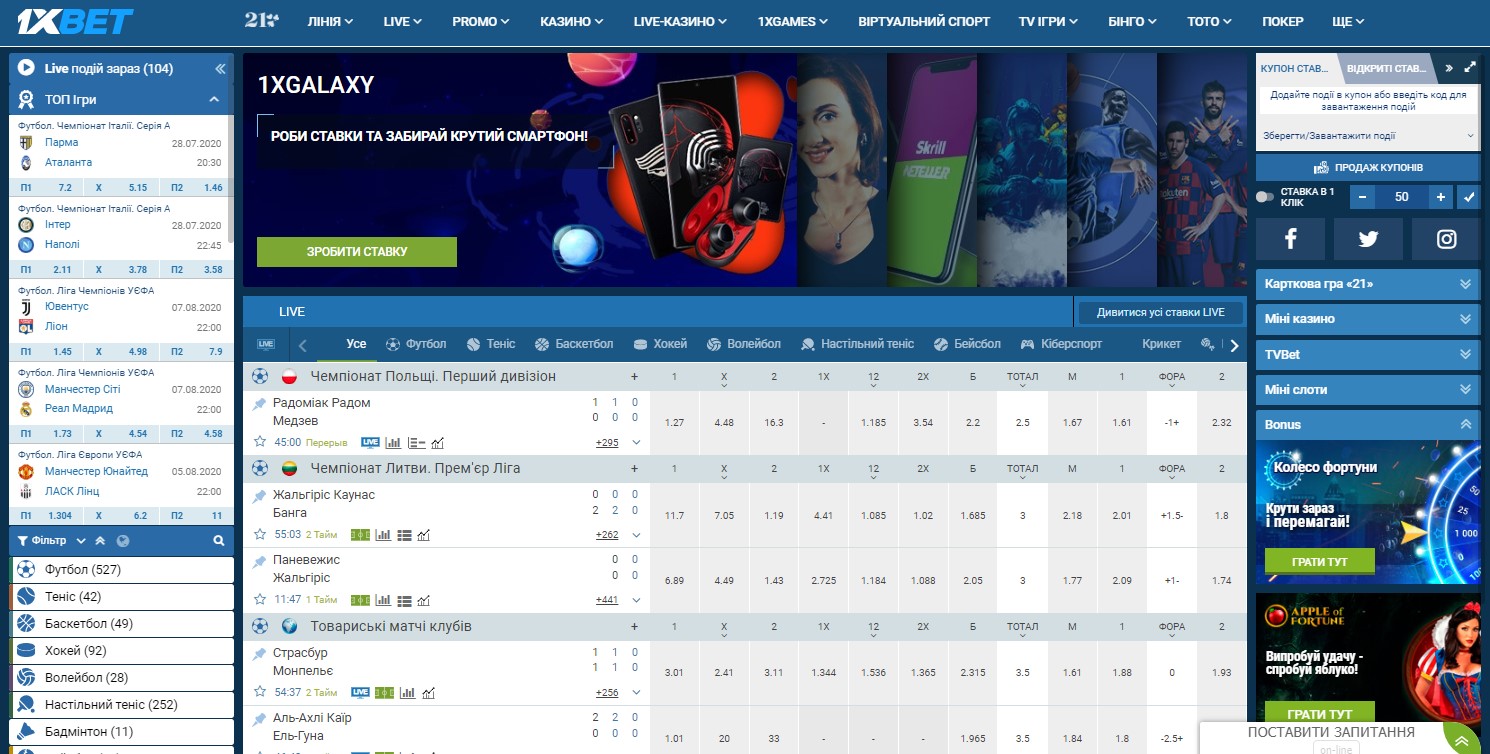The image size is (1490, 754).
Task: Open the КАЗИНО menu
Action: (571, 21)
